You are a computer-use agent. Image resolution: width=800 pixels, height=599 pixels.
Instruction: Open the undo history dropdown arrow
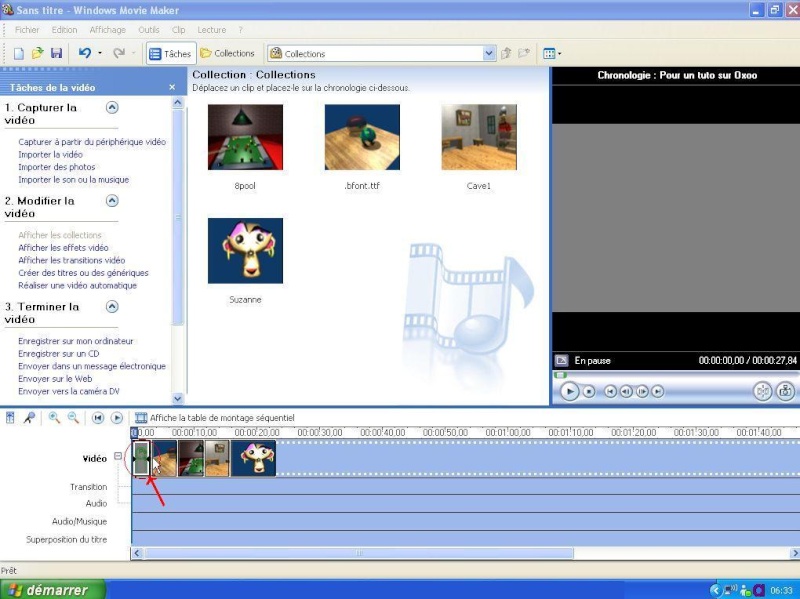(100, 53)
